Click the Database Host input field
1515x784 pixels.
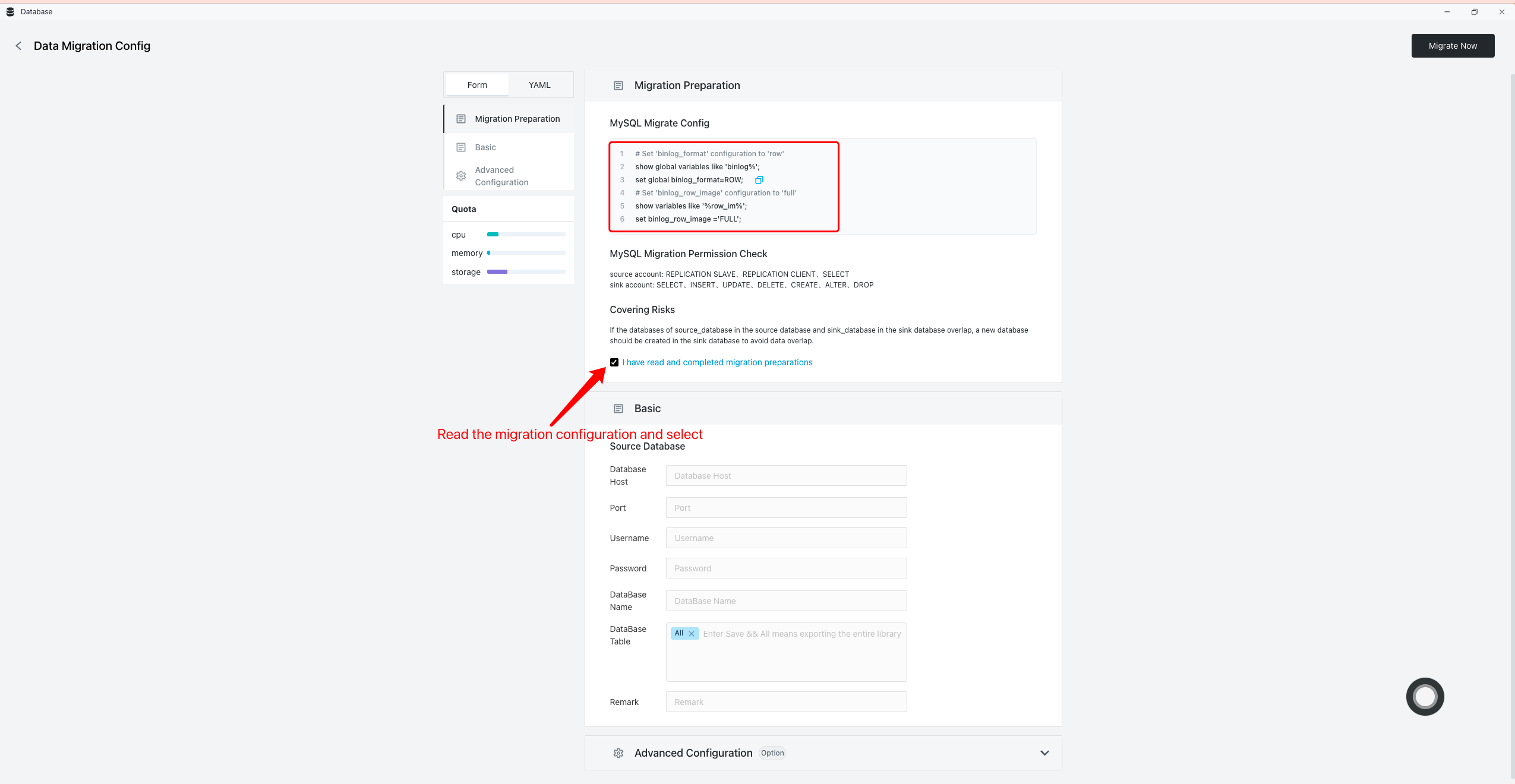coord(786,476)
